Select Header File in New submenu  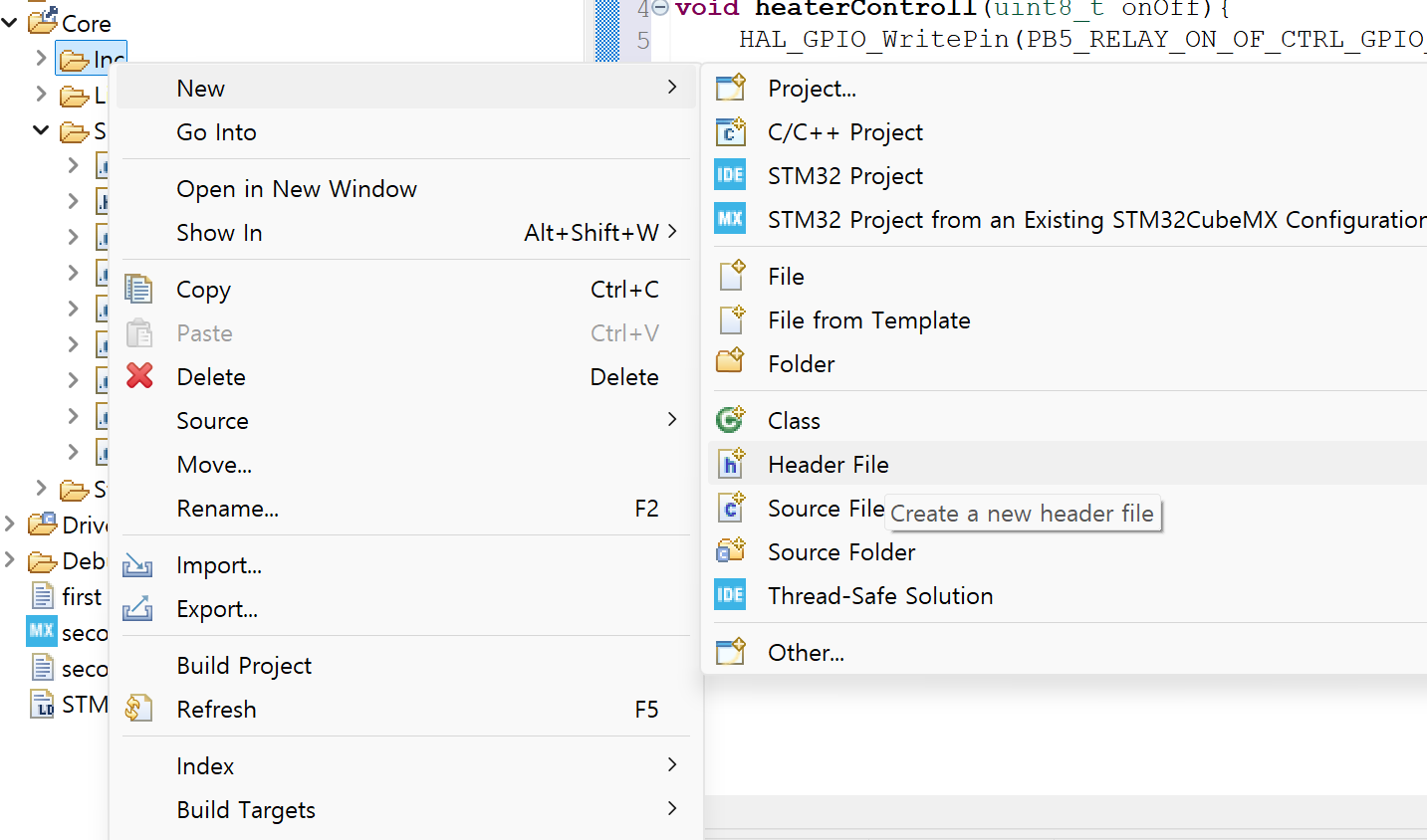[x=1068, y=464]
